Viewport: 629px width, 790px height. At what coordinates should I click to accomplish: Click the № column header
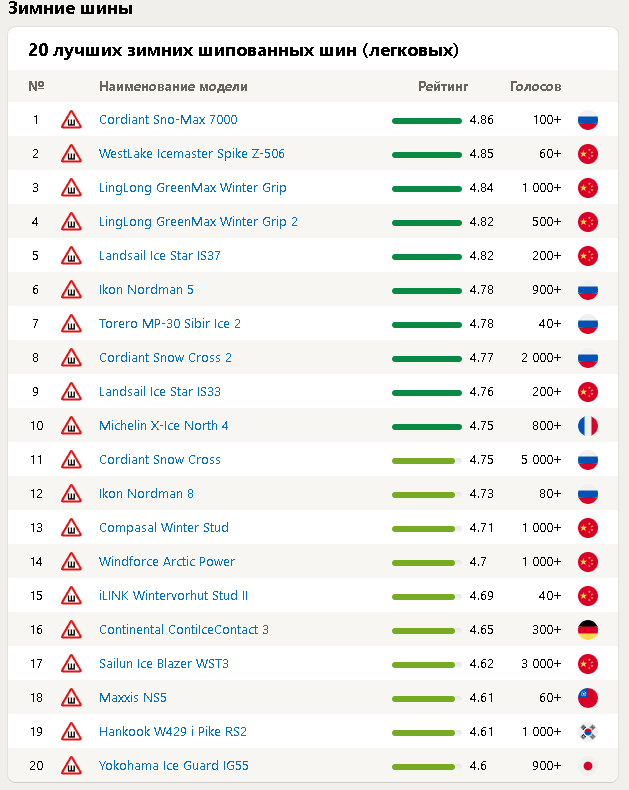coord(36,86)
